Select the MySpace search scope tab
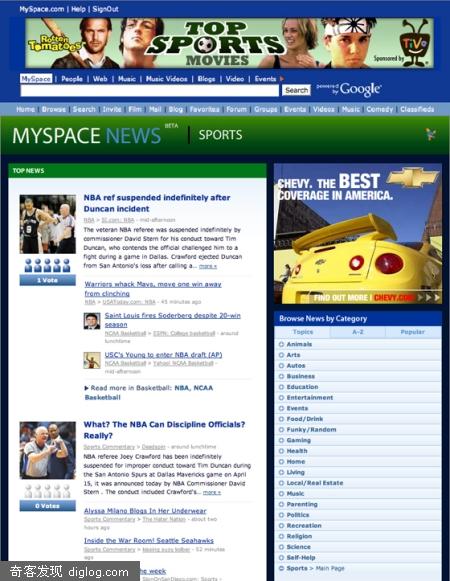The width and height of the screenshot is (450, 581). 36,79
